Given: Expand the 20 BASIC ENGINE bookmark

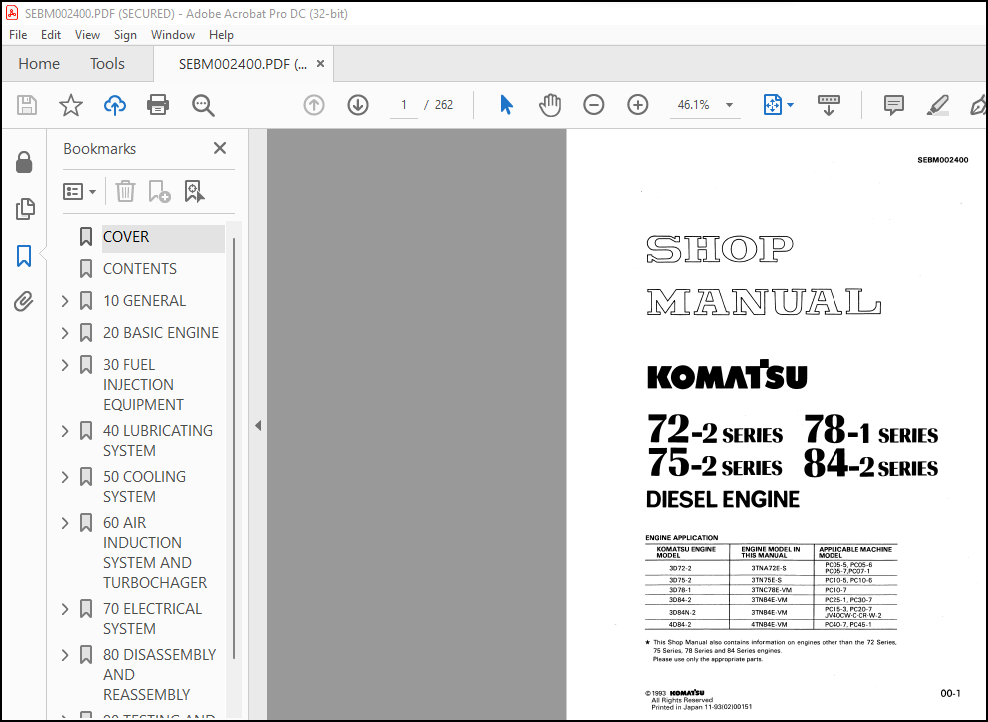Looking at the screenshot, I should coord(65,333).
